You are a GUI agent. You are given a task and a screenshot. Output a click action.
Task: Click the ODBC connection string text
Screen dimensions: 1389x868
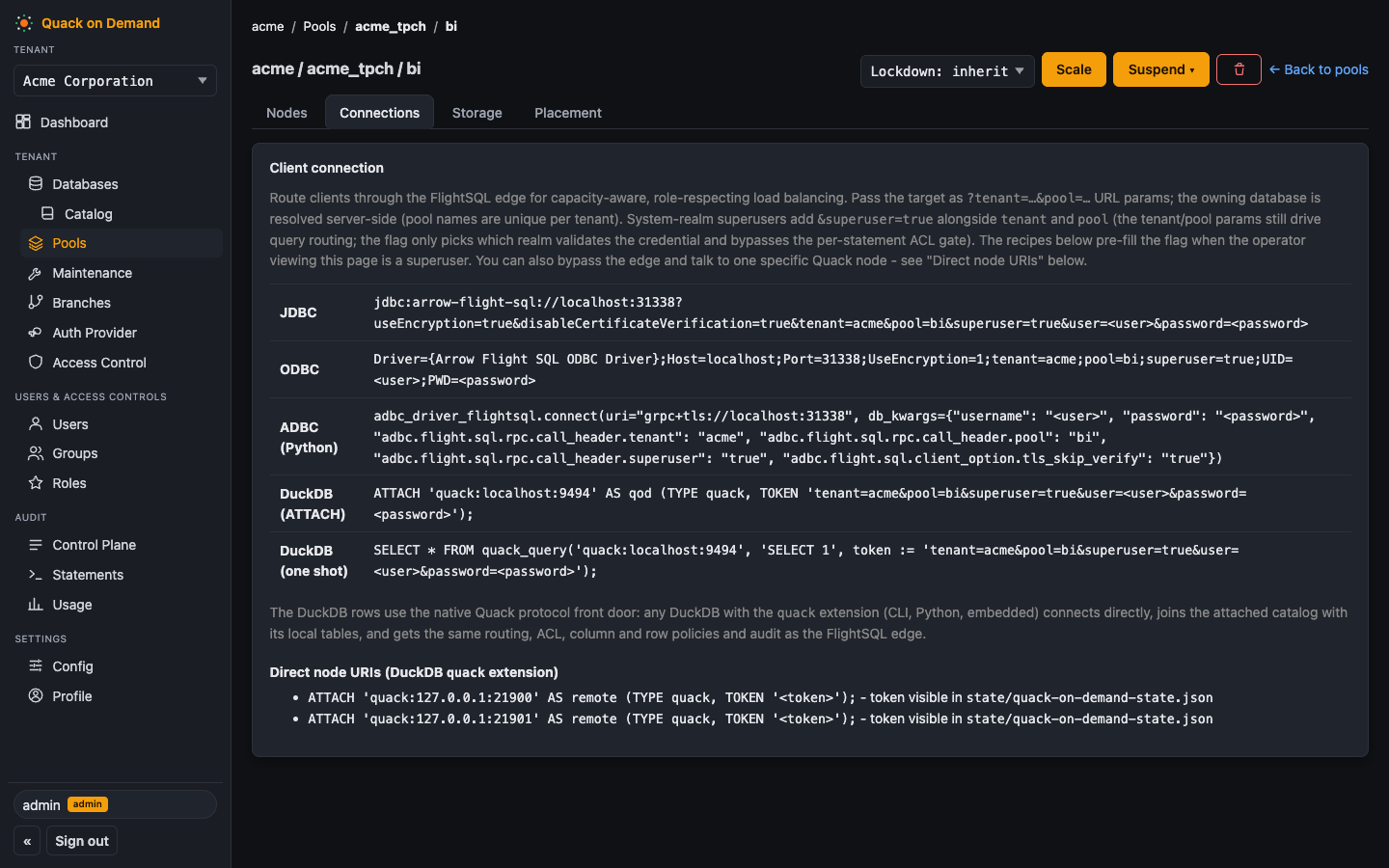click(833, 369)
